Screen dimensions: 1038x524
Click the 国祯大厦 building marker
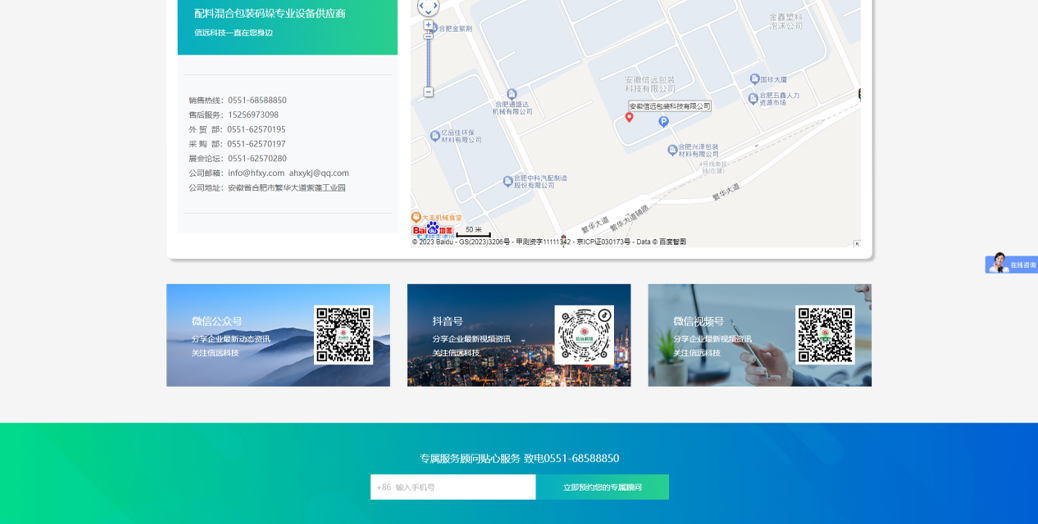pyautogui.click(x=755, y=79)
